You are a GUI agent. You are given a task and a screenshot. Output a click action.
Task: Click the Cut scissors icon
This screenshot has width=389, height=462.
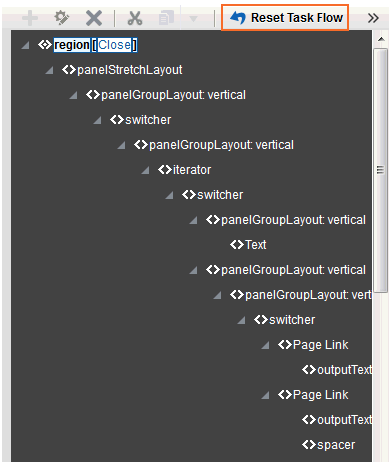click(135, 18)
